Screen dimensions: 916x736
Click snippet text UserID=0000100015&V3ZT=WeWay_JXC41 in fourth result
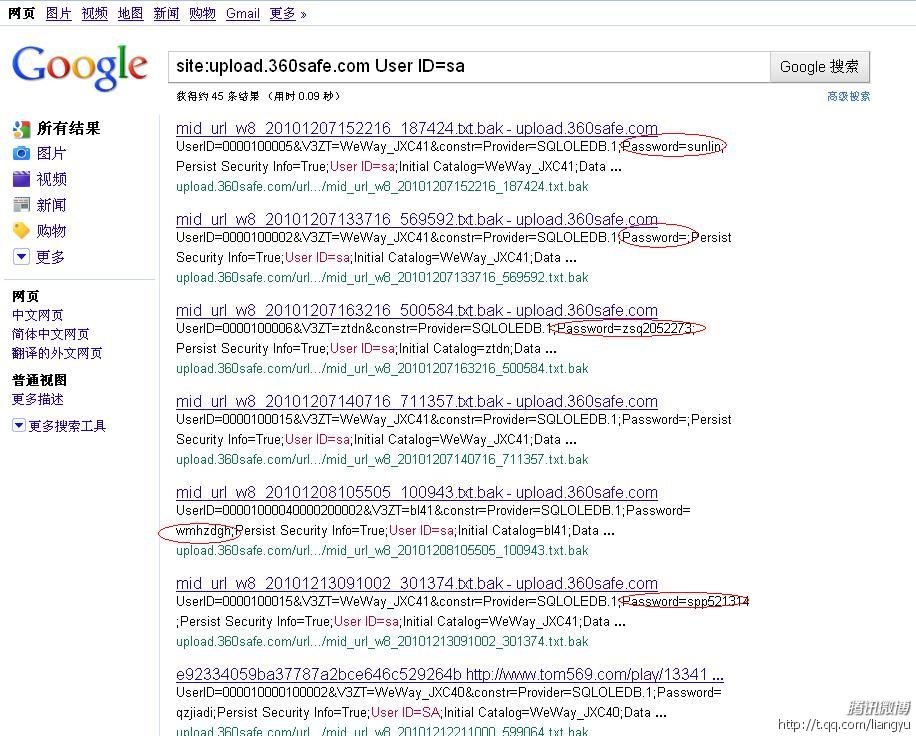point(303,419)
